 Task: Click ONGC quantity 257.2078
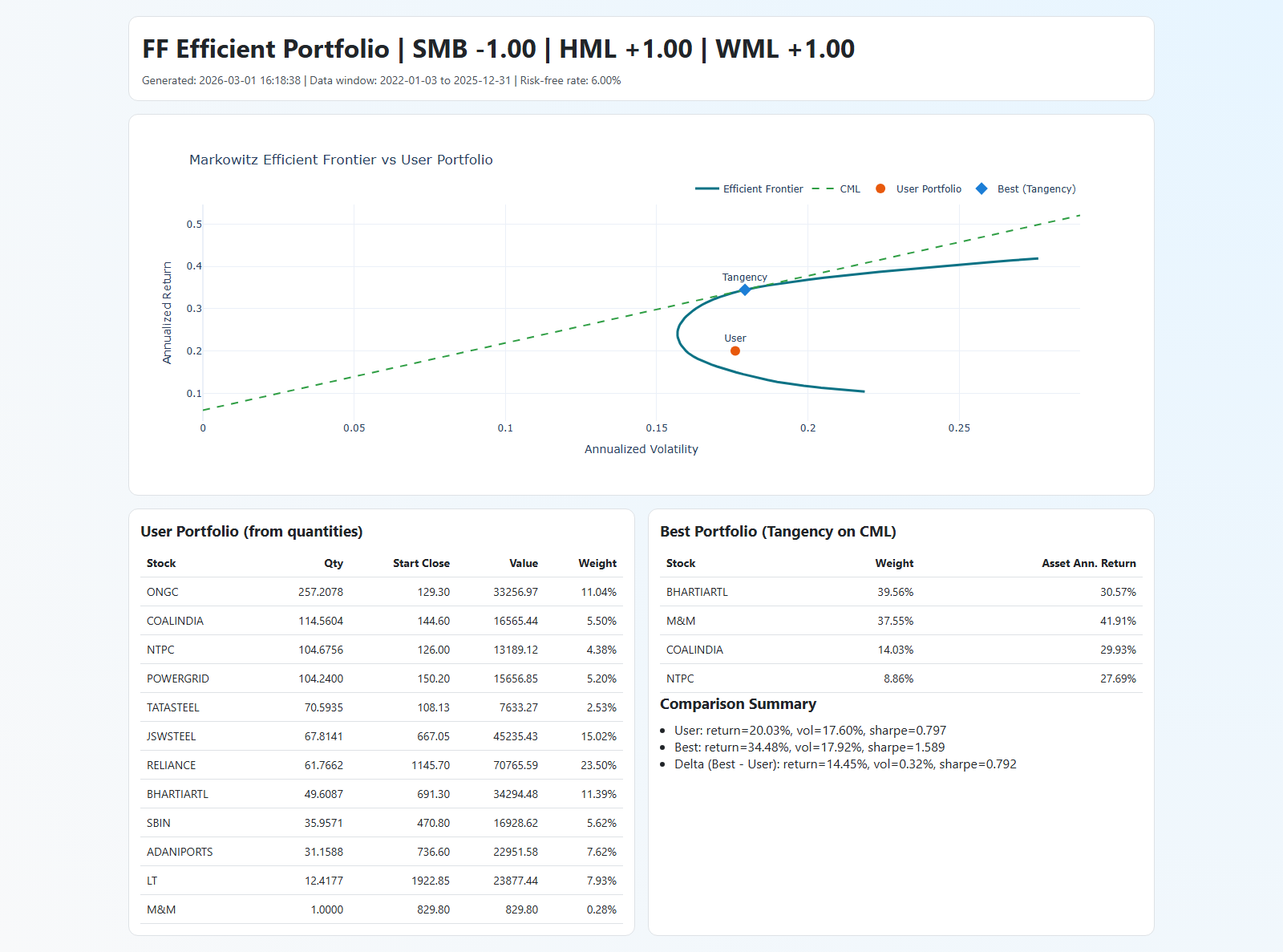coord(321,592)
